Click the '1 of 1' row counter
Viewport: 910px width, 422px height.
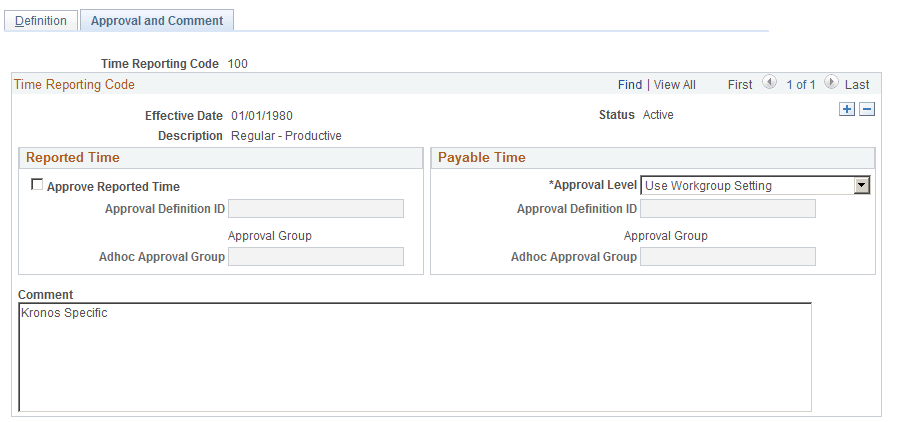(x=801, y=85)
